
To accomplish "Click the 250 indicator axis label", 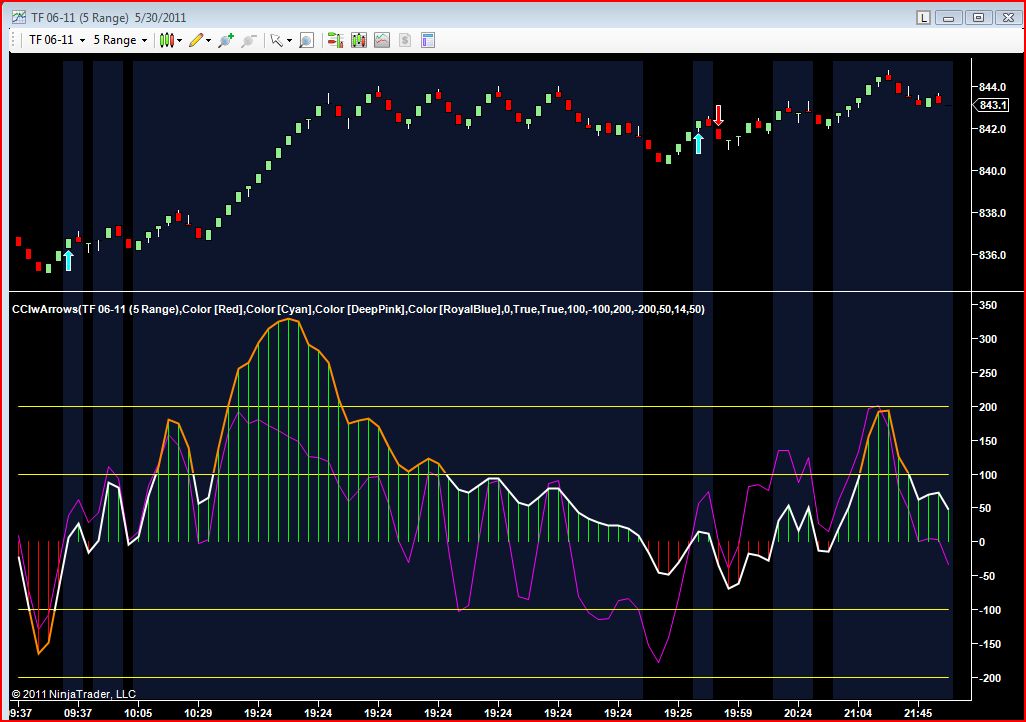I will pyautogui.click(x=988, y=373).
